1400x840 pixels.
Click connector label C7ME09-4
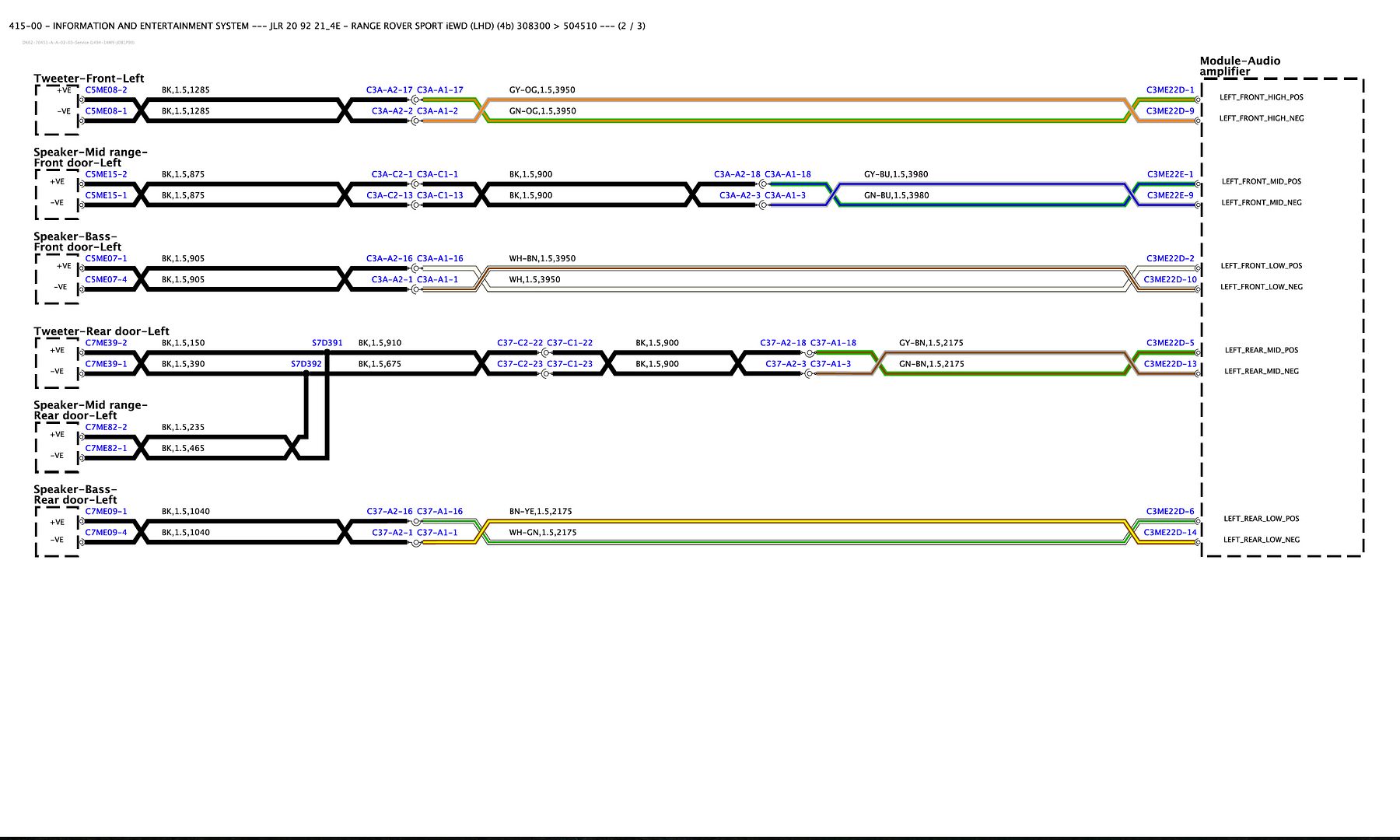[x=106, y=532]
